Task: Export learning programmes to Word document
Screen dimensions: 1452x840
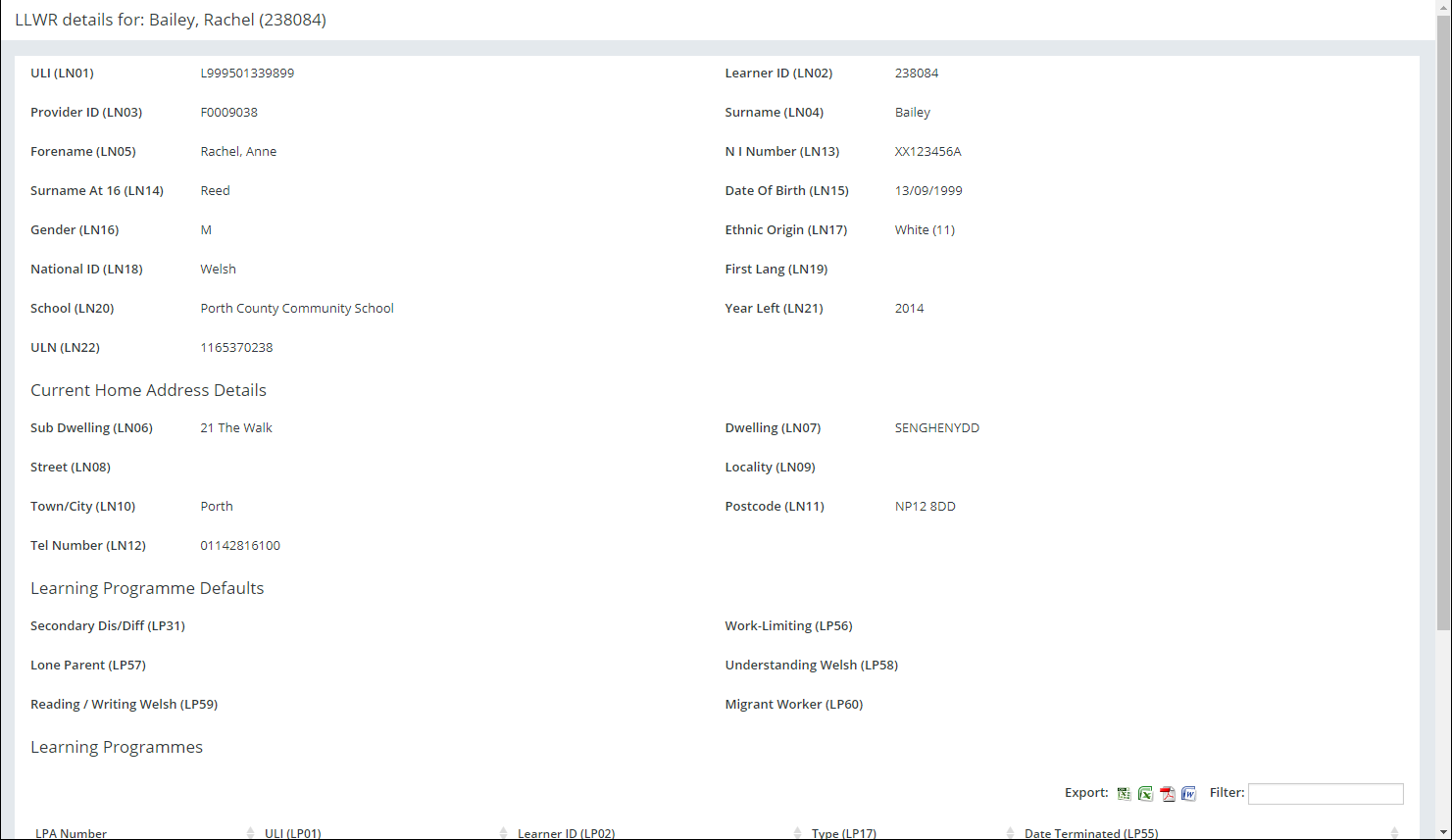Action: coord(1188,794)
